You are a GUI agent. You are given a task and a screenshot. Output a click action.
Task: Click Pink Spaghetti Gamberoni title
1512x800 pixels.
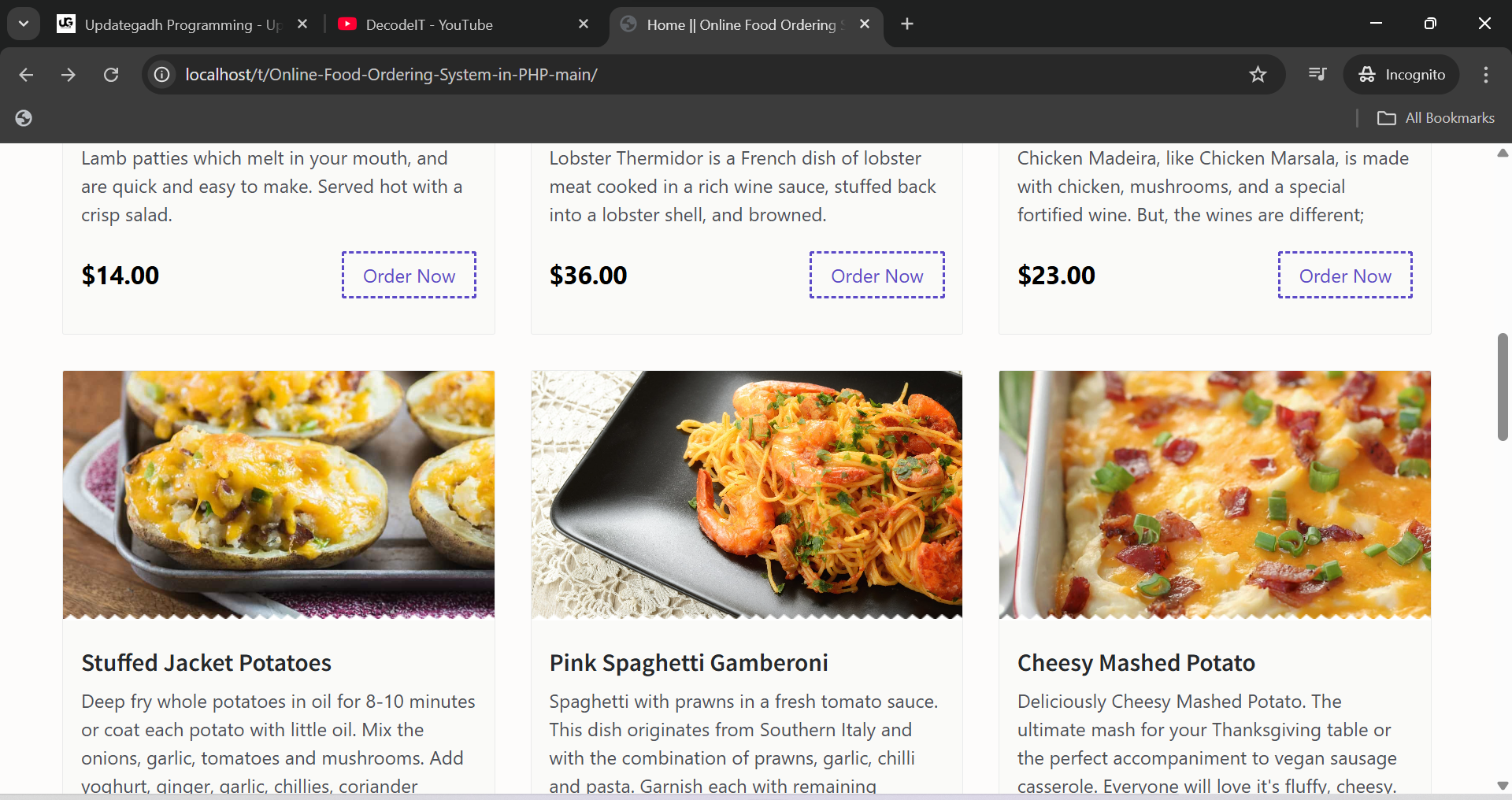(689, 663)
